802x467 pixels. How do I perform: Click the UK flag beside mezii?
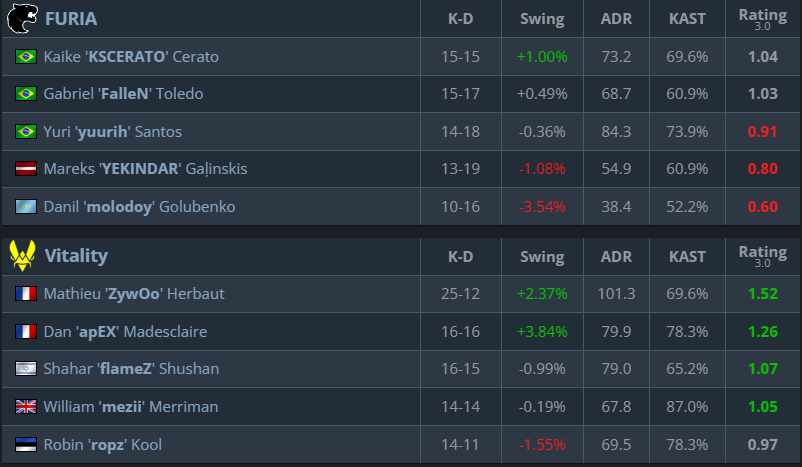[26, 407]
